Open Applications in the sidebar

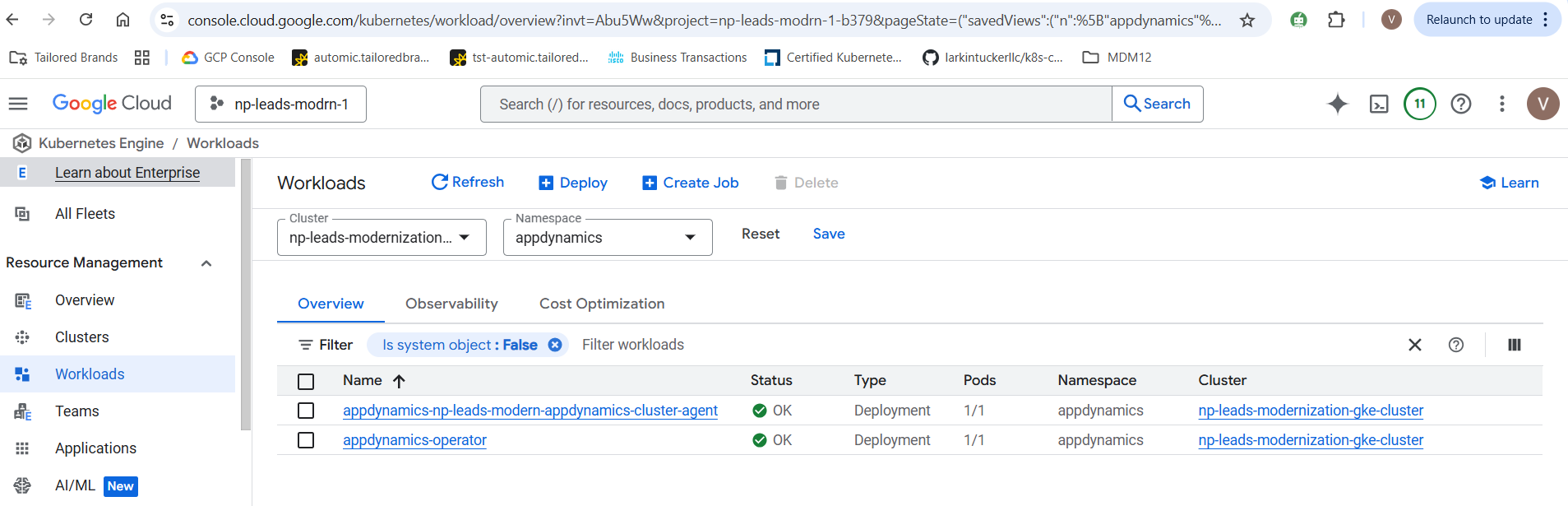tap(95, 448)
